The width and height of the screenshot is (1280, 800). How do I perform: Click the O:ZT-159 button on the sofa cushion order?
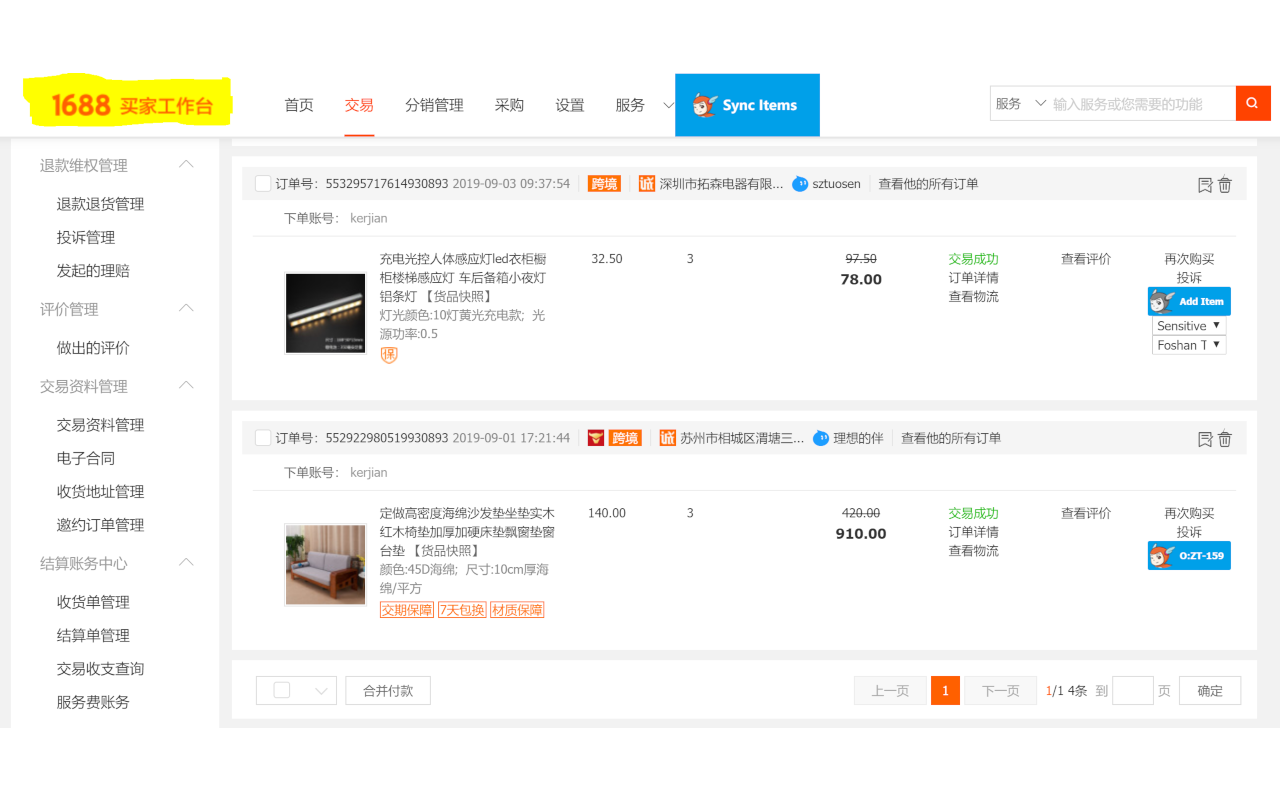pyautogui.click(x=1189, y=555)
